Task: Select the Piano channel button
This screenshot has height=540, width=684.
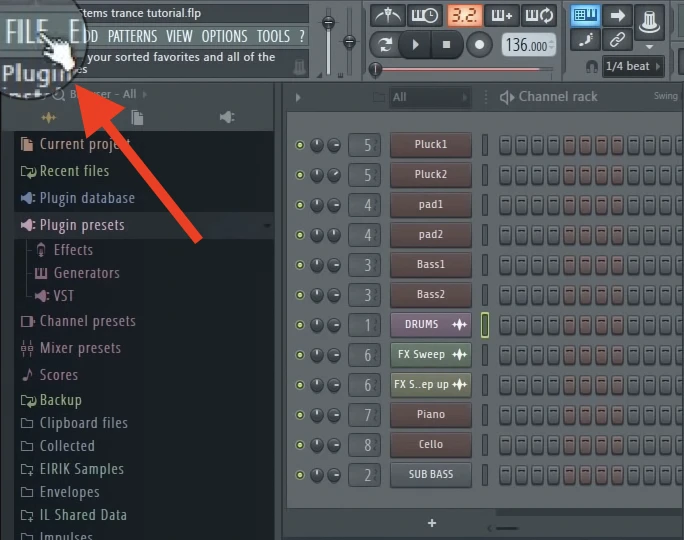Action: click(430, 414)
